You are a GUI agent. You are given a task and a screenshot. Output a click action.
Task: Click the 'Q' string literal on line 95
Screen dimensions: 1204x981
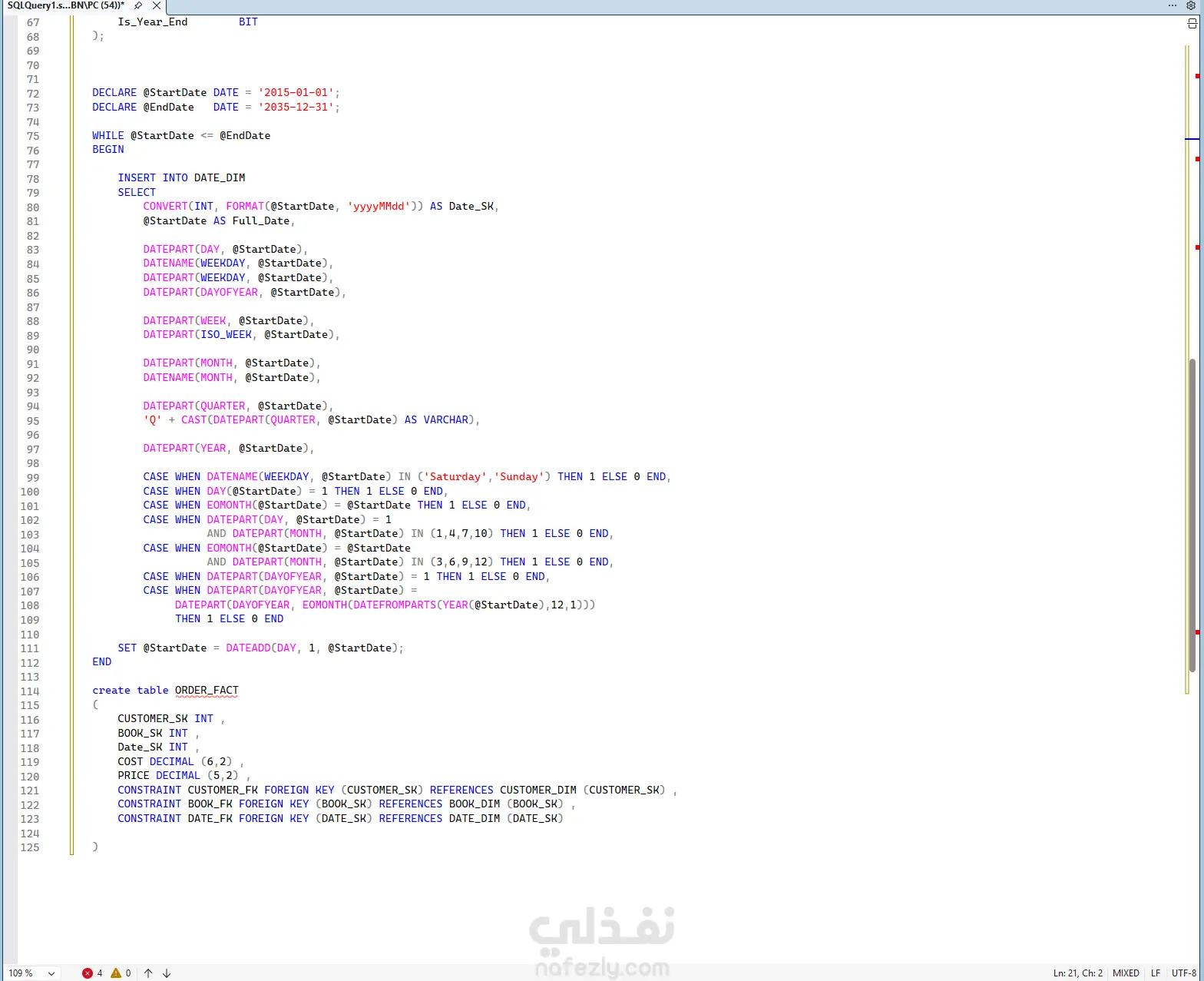(153, 419)
